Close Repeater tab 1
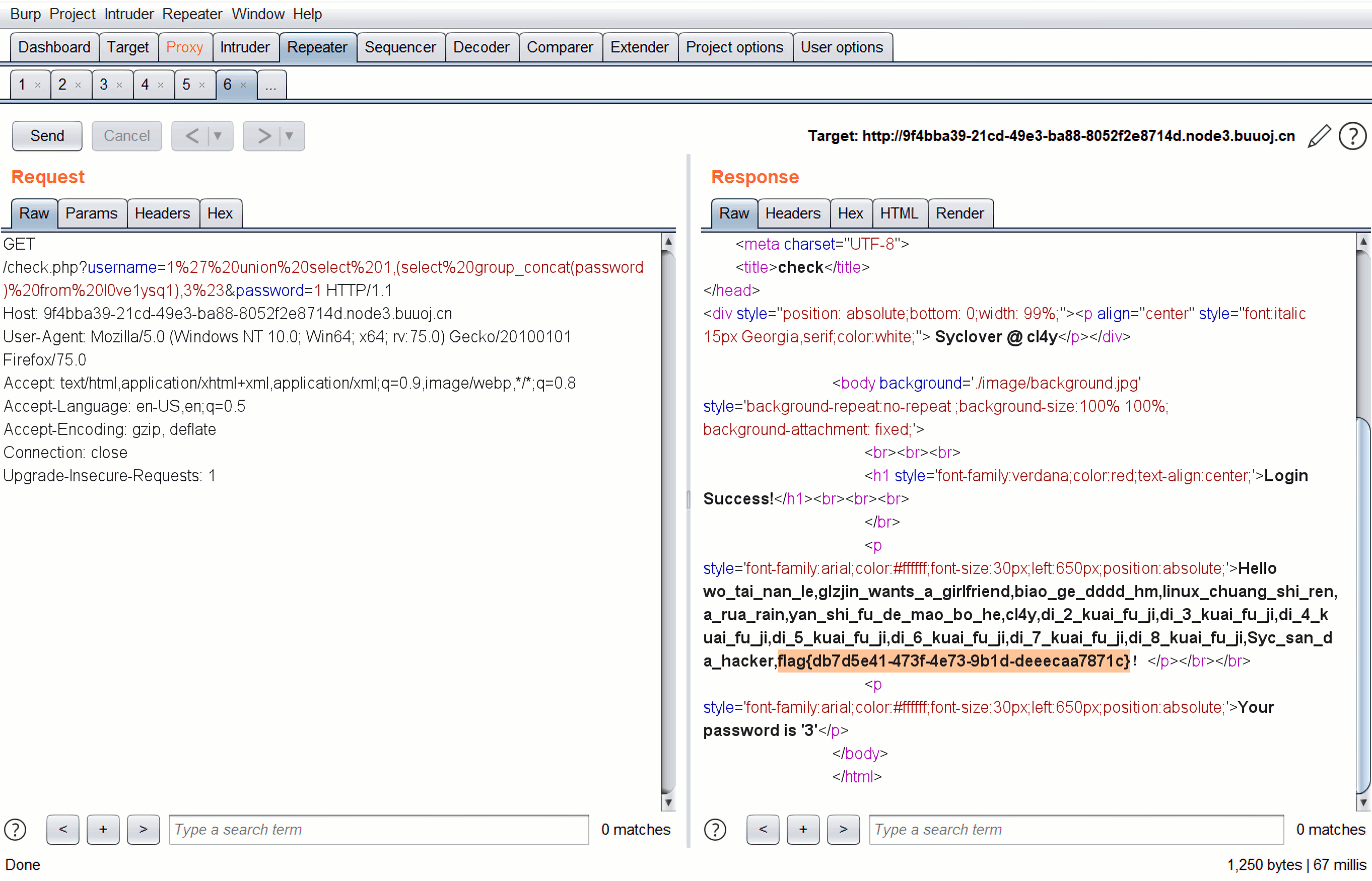Image resolution: width=1372 pixels, height=881 pixels. [x=38, y=85]
